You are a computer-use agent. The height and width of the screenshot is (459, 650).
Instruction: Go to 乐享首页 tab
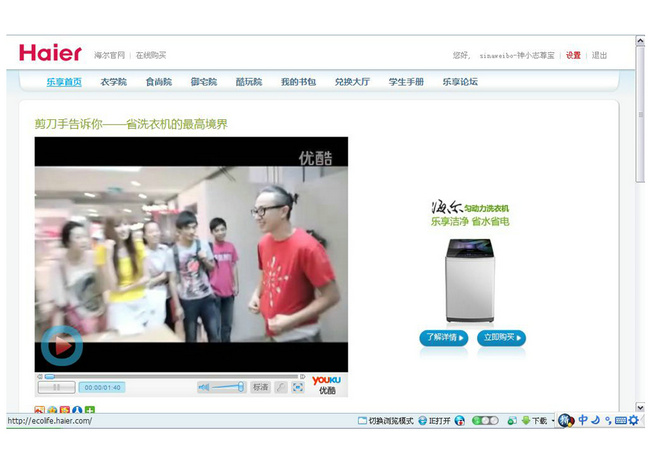click(64, 82)
